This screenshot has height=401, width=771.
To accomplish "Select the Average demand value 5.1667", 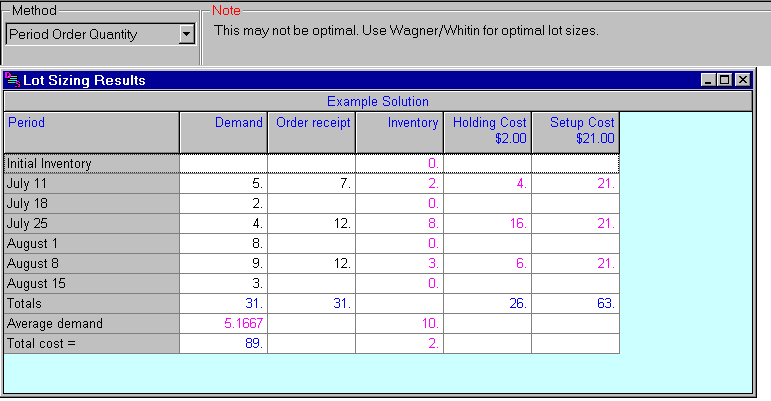I will click(x=223, y=324).
